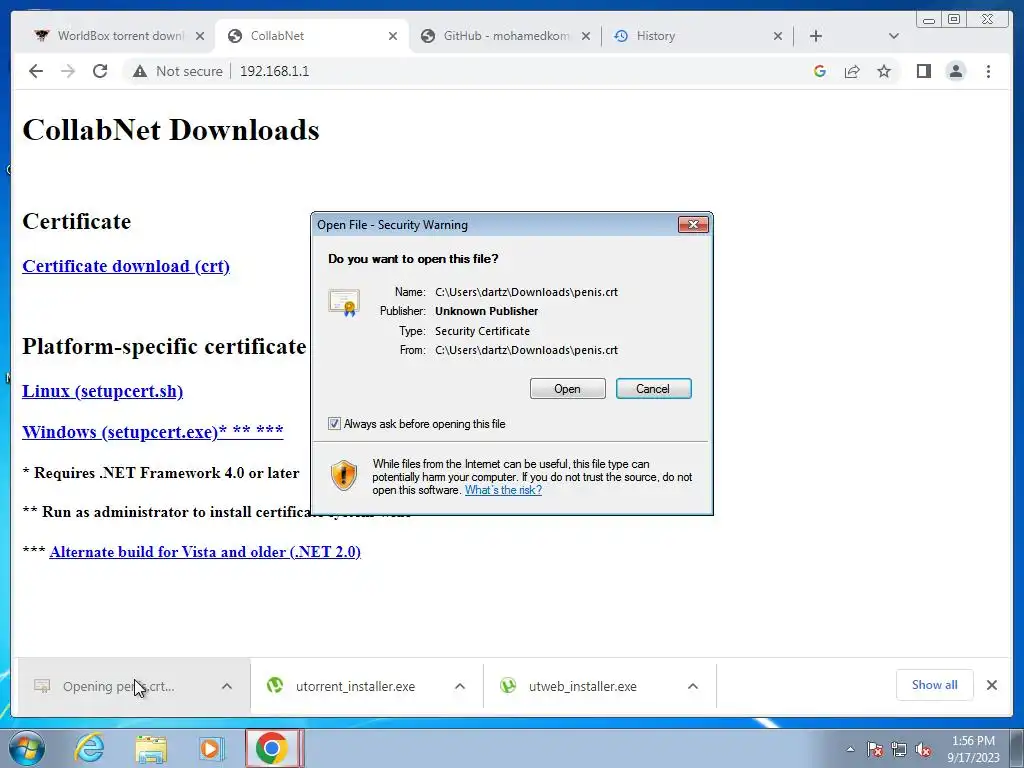Click Show all downloads button
Image resolution: width=1024 pixels, height=768 pixels.
pos(935,685)
